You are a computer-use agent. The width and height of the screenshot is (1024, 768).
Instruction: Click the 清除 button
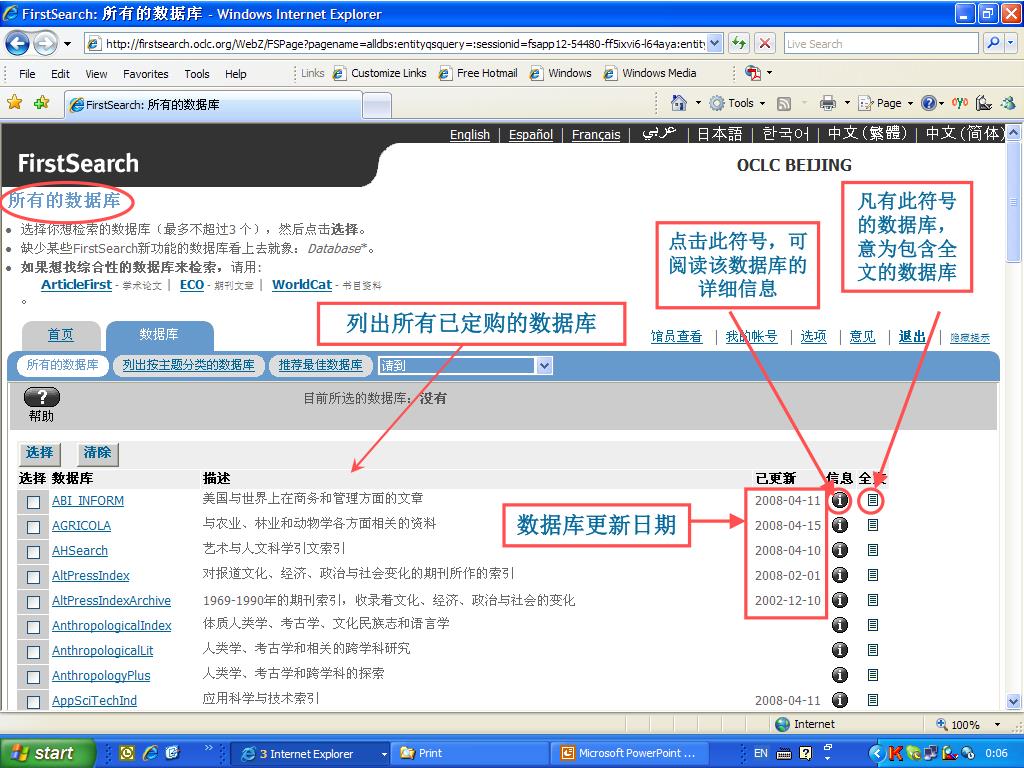pos(97,453)
